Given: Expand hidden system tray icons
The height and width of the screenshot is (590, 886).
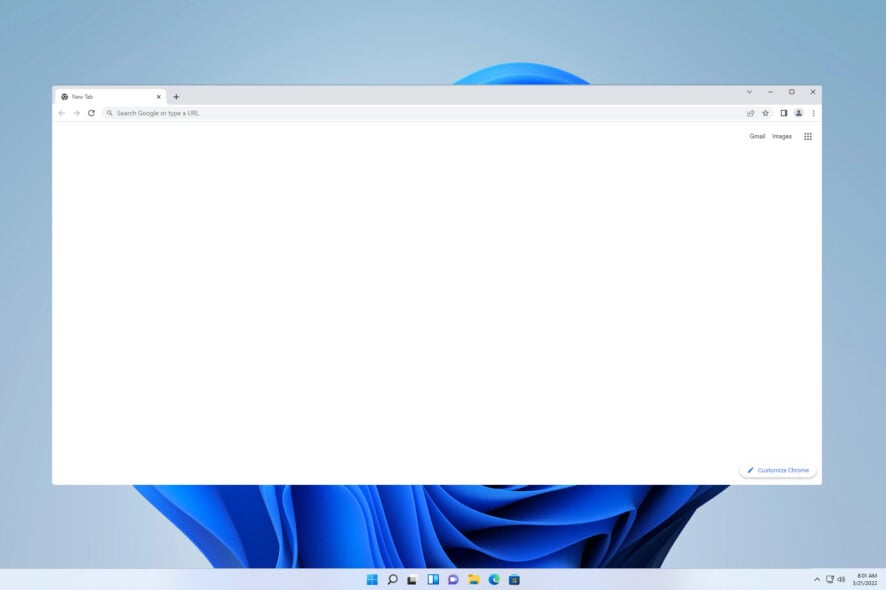Looking at the screenshot, I should 816,579.
